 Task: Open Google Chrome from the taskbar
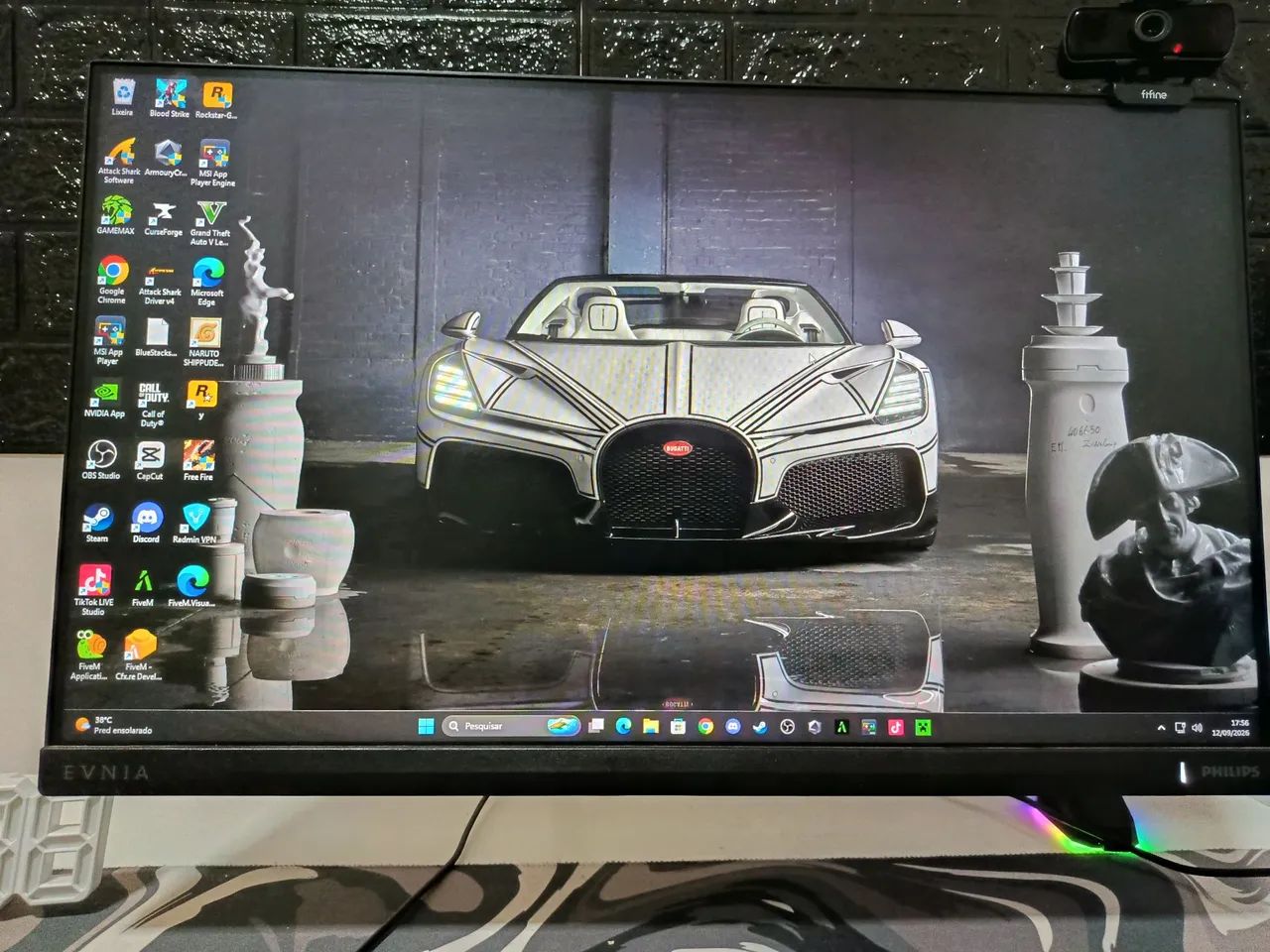(705, 727)
